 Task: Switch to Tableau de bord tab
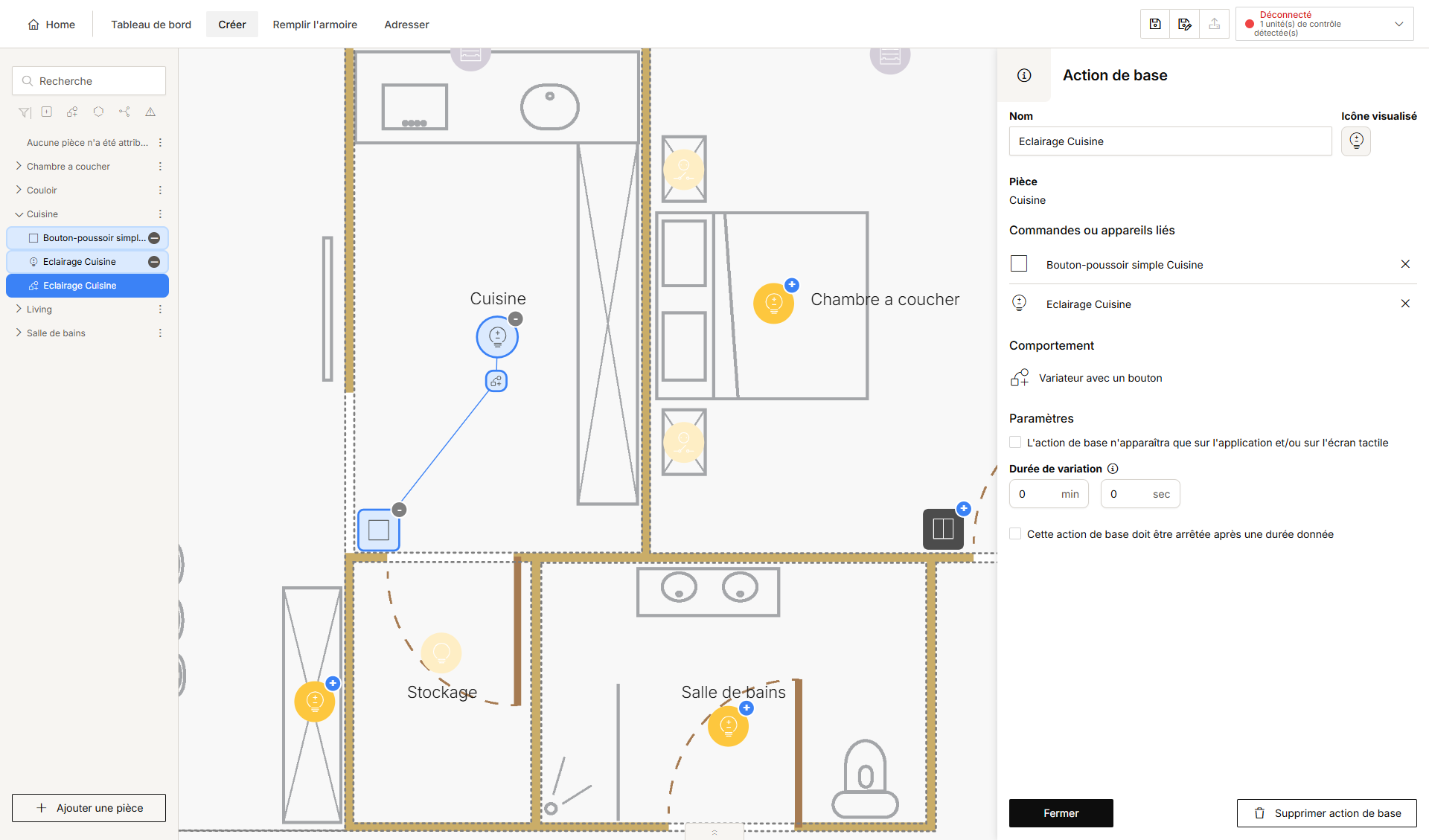(x=151, y=25)
